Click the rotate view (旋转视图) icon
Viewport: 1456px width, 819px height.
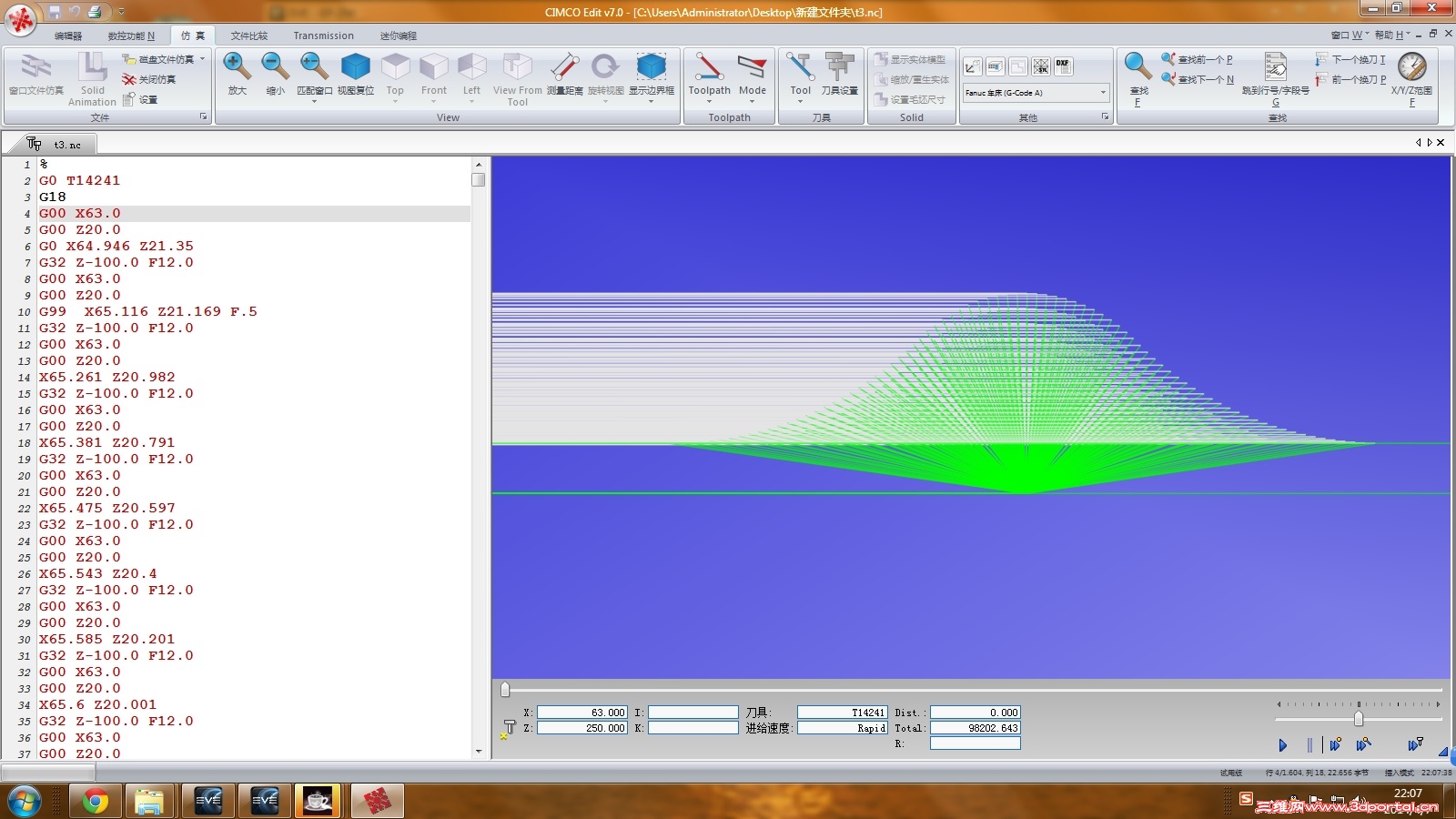point(605,66)
